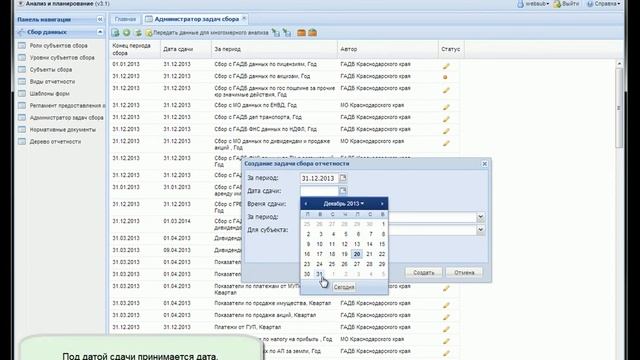Screen dimensions: 640x360
Task: Click the 'Дата сдачи' date input field
Action: click(319, 191)
